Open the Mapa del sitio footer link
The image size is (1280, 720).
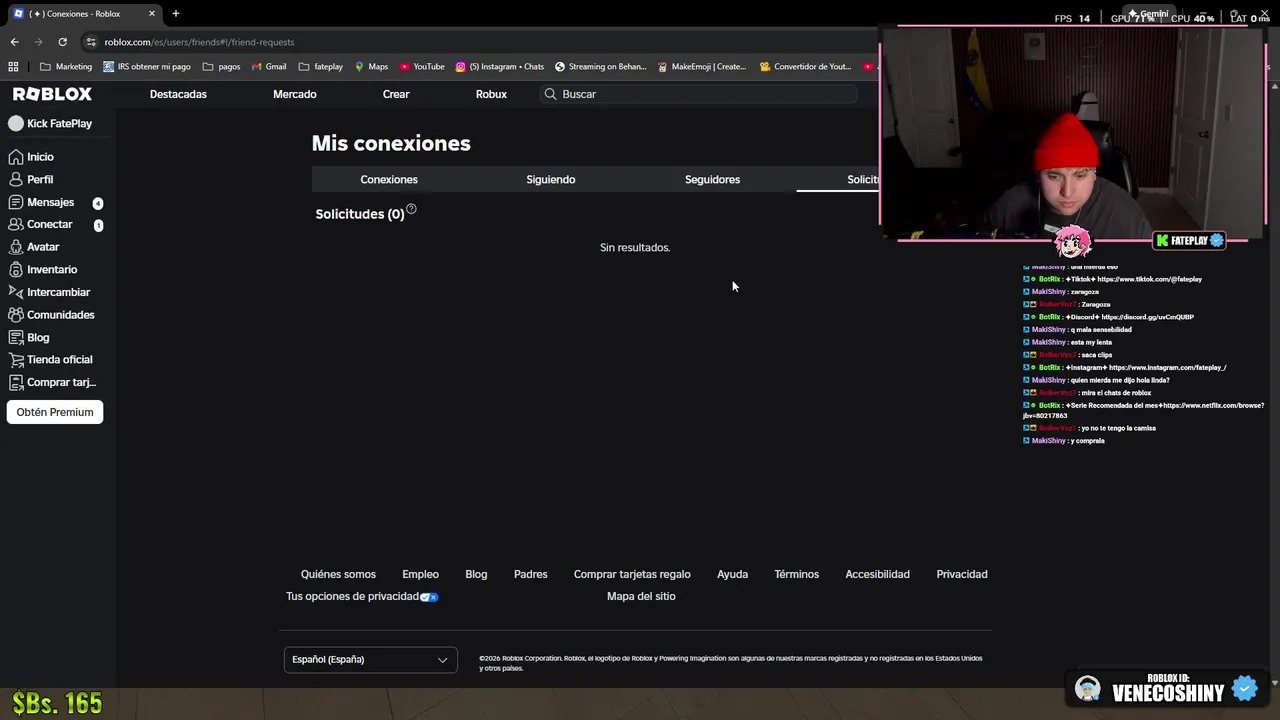641,596
